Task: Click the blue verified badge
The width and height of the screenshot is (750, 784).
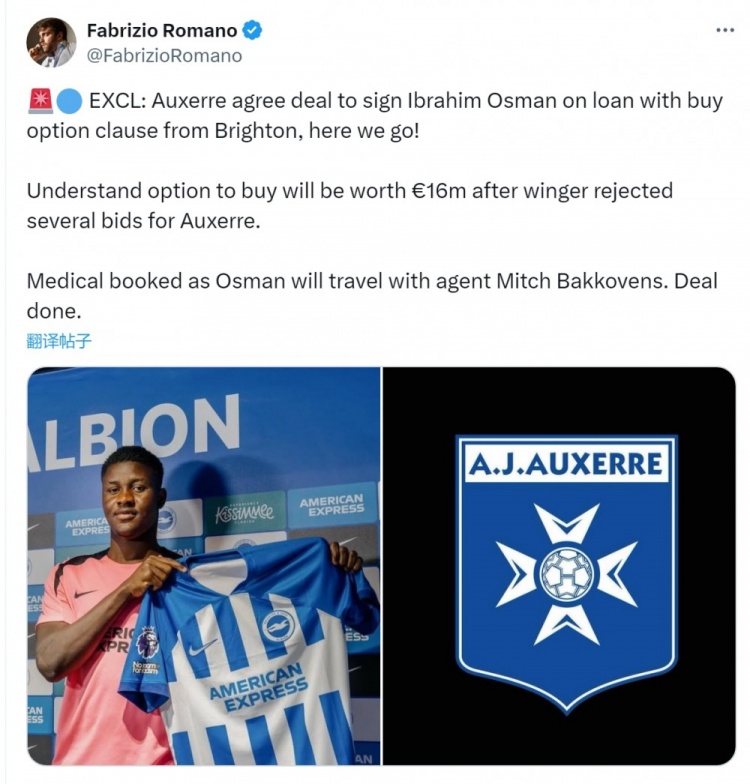Action: [252, 30]
